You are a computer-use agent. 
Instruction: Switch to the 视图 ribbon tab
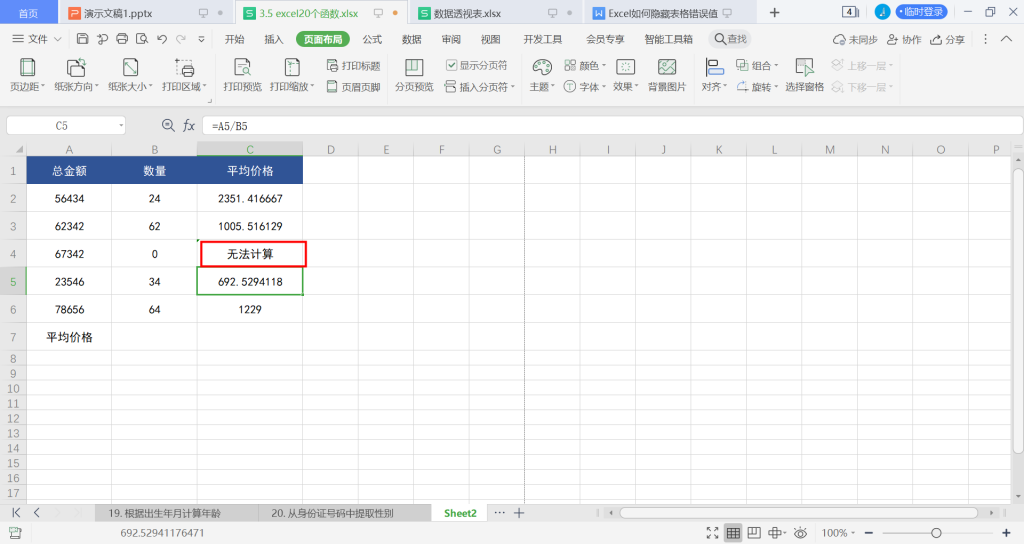click(490, 39)
